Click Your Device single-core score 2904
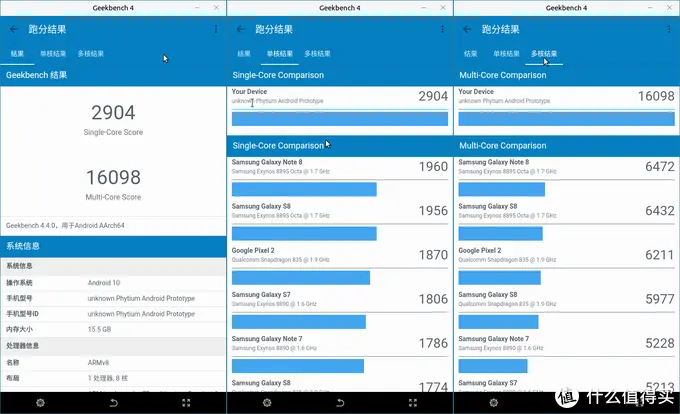Screen dimensions: 680x414 (433, 96)
